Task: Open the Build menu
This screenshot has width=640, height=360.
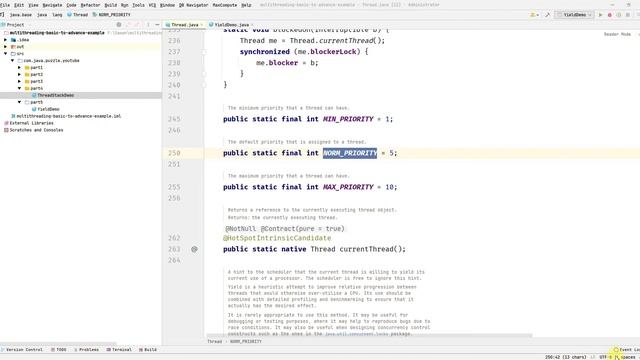Action: 111,5
